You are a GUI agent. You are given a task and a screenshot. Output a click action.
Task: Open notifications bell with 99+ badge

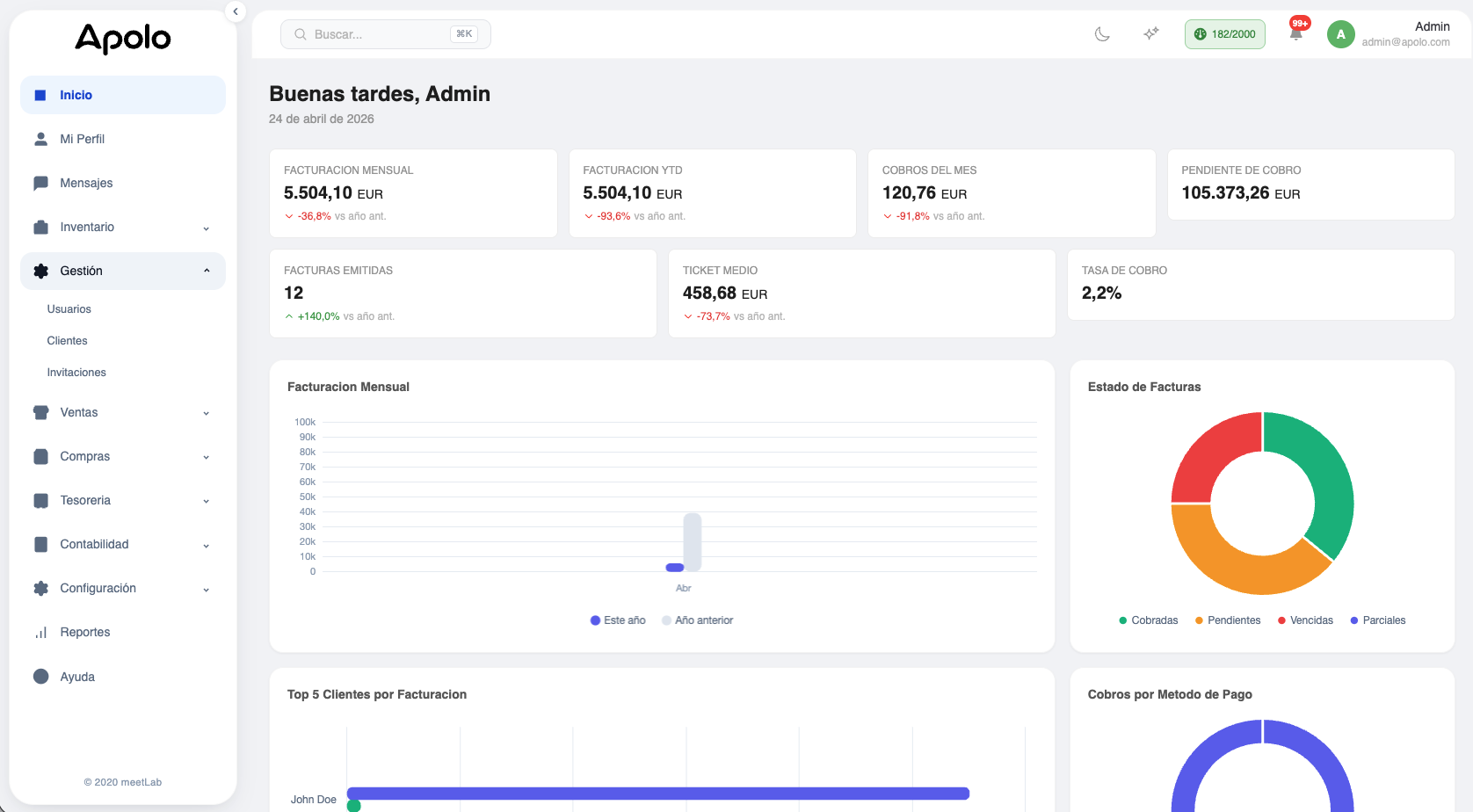[1295, 33]
